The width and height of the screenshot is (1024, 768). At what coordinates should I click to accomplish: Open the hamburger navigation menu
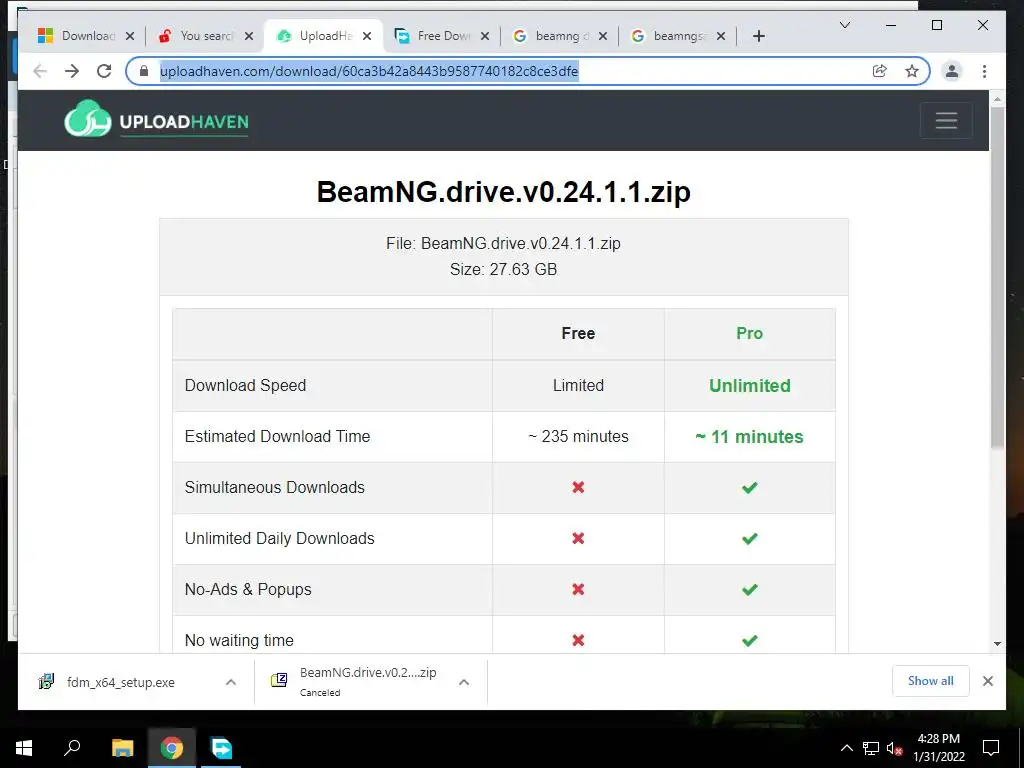(946, 120)
